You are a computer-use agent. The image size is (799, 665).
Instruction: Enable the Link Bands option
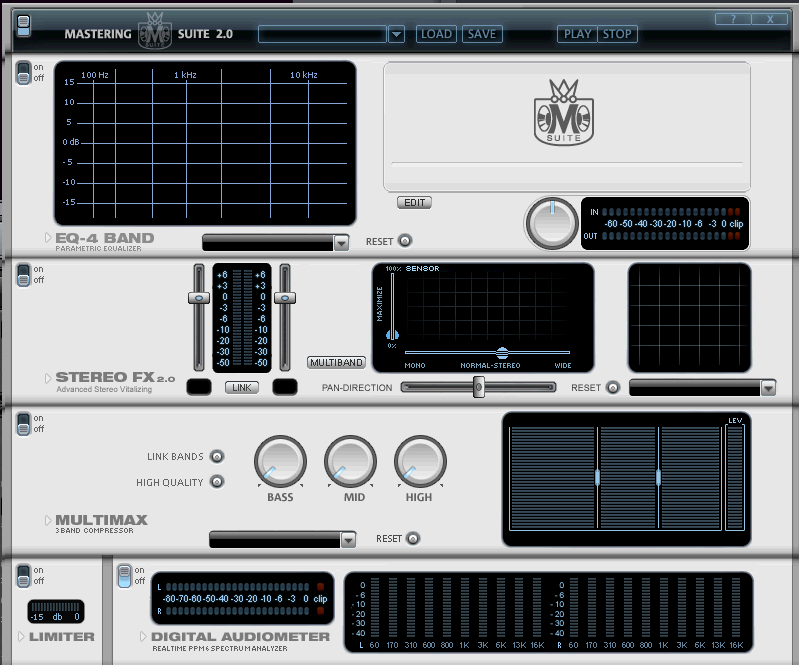pyautogui.click(x=217, y=457)
